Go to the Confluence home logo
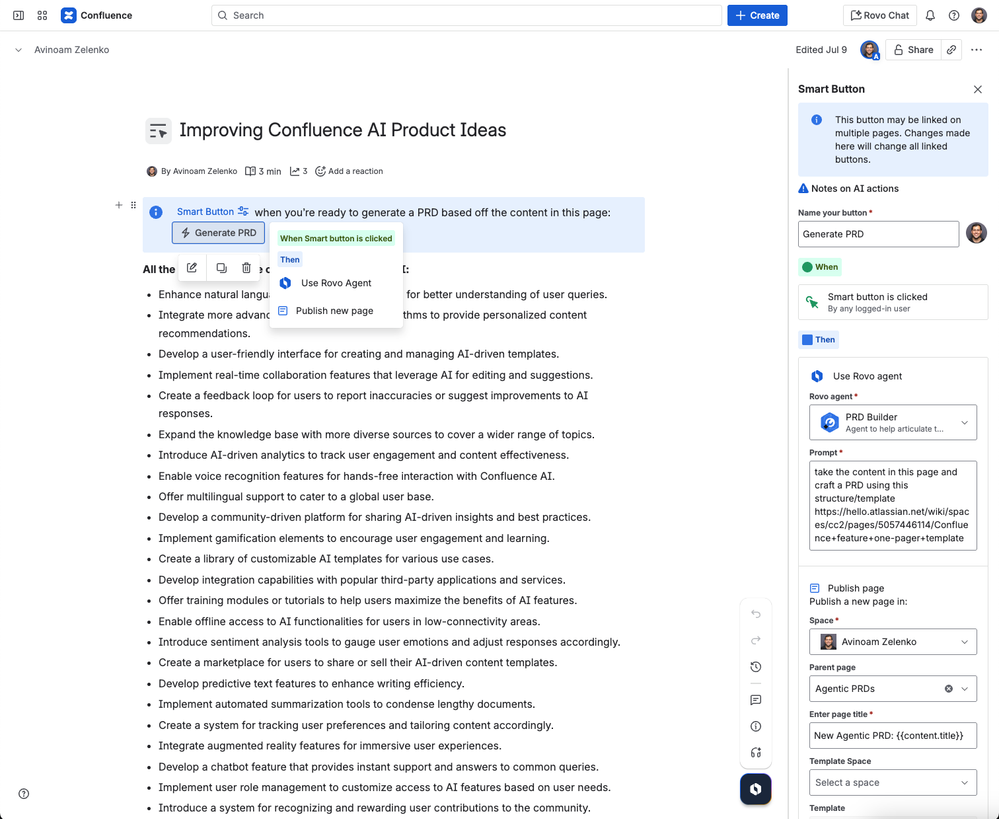The width and height of the screenshot is (999, 819). [x=96, y=15]
